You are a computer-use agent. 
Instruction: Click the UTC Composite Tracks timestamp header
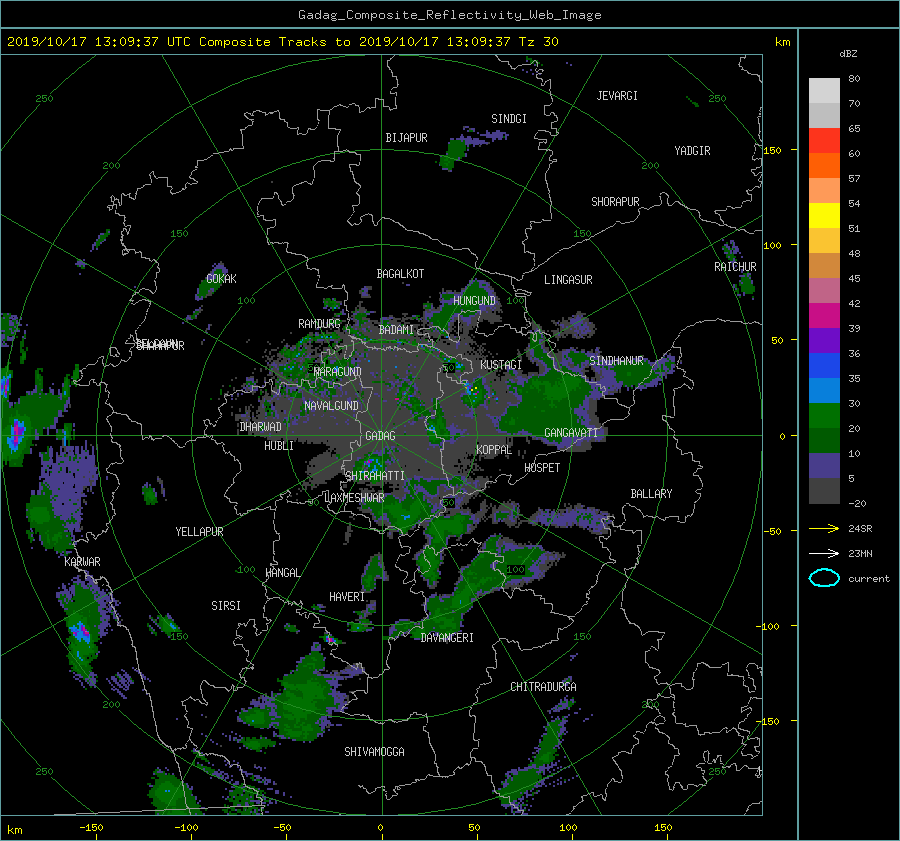coord(282,42)
